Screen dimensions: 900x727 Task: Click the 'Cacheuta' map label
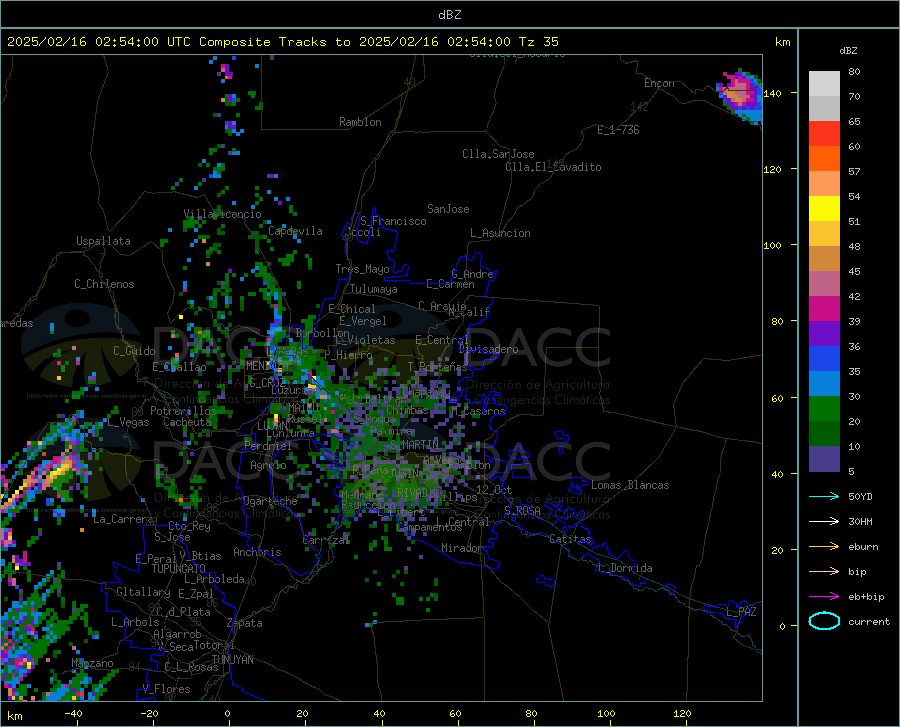click(x=187, y=422)
